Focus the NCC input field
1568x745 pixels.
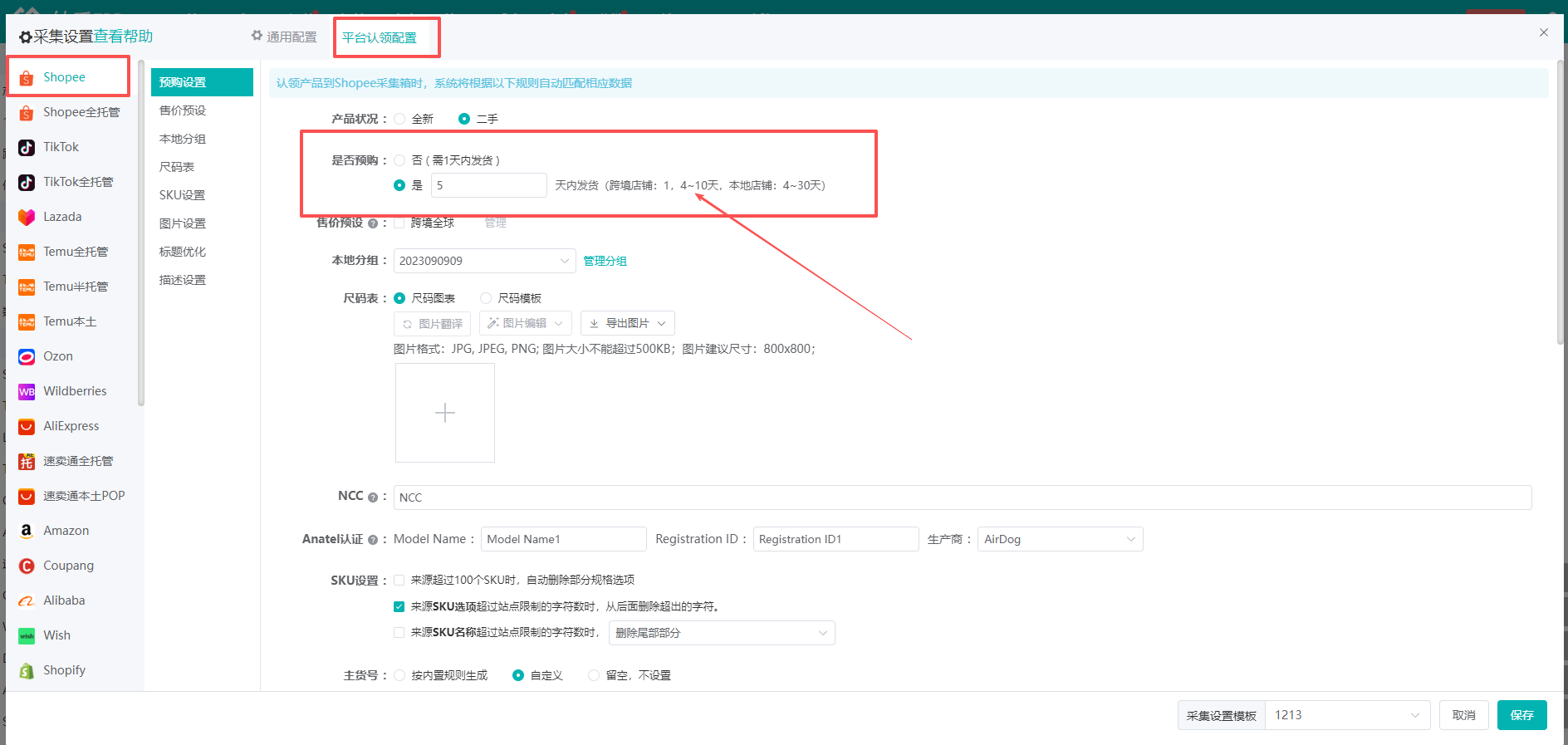[963, 497]
